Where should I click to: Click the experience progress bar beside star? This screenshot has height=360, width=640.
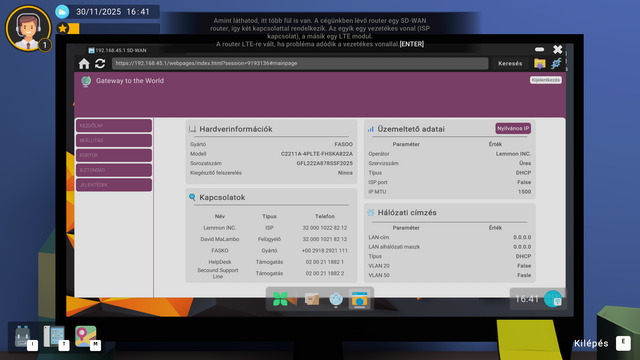point(114,28)
